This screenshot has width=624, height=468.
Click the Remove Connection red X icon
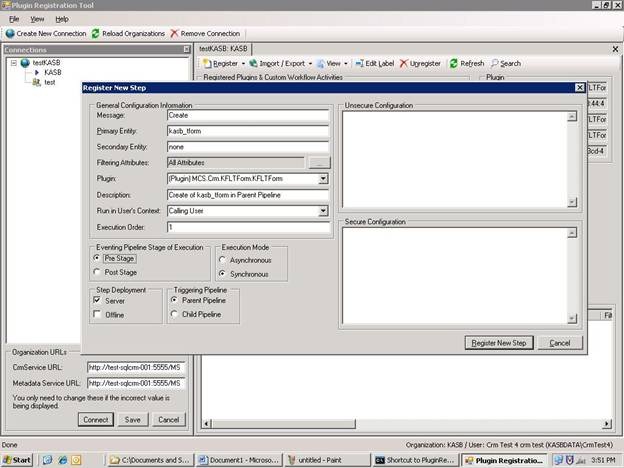174,33
